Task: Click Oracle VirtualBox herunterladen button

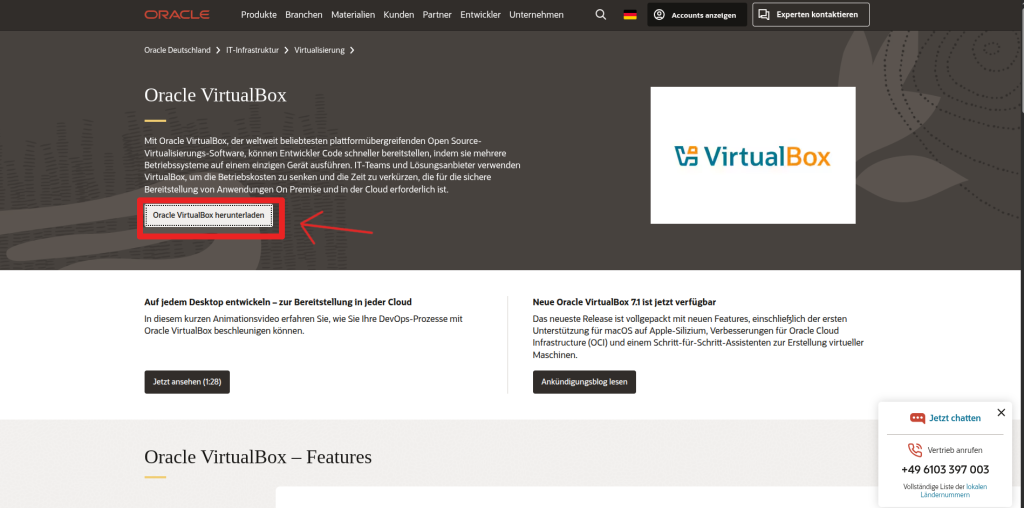Action: 208,215
